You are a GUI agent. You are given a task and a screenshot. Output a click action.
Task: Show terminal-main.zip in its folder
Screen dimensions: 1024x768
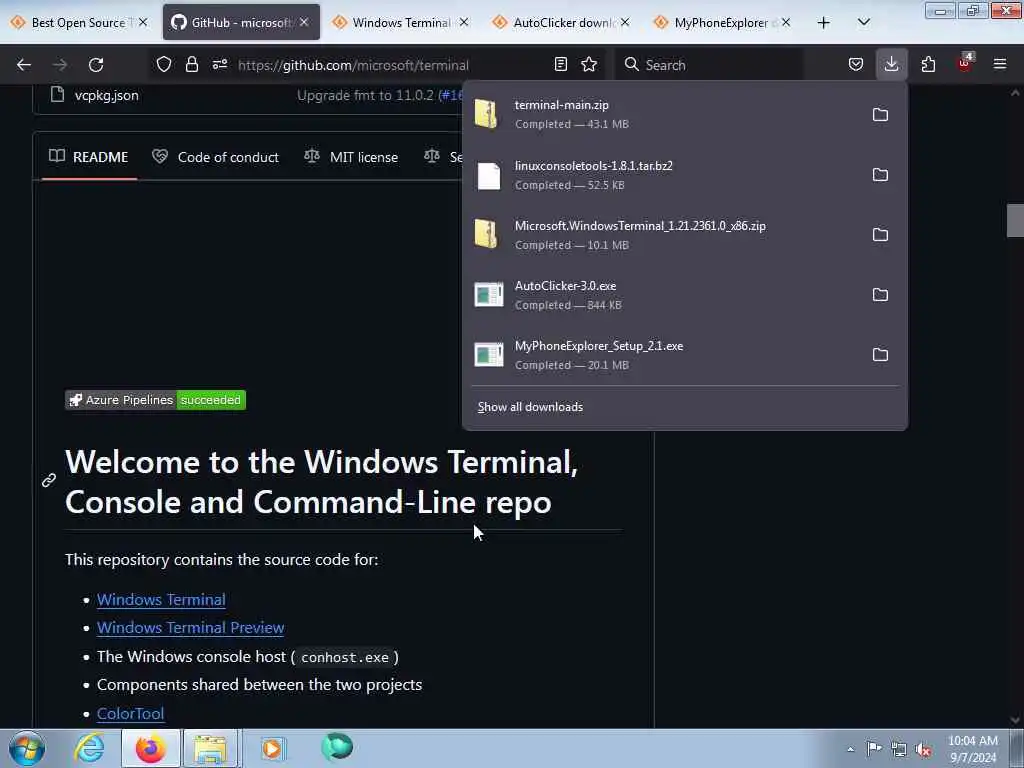point(880,115)
